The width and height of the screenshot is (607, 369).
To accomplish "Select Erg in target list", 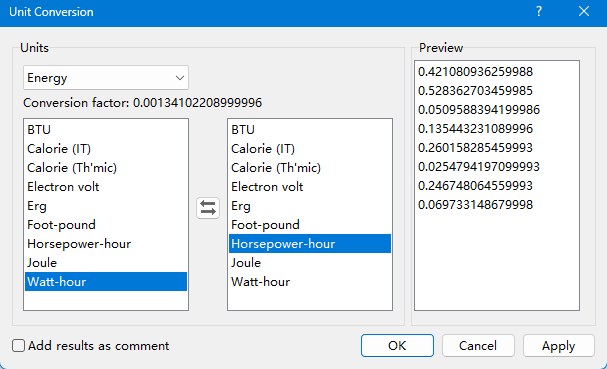I will point(310,206).
